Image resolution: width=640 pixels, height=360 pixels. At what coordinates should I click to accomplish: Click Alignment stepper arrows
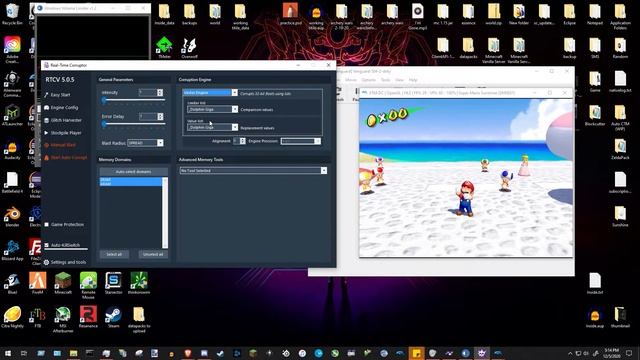point(243,141)
